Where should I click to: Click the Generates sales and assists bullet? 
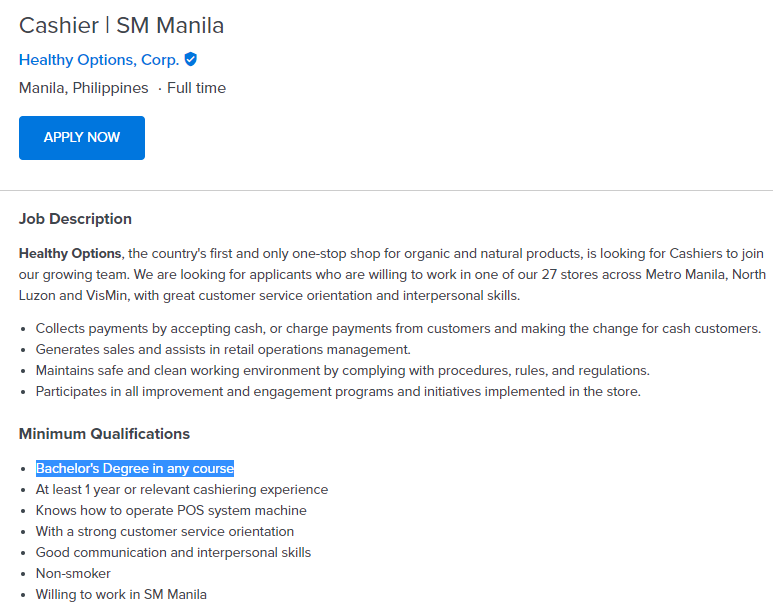click(223, 349)
